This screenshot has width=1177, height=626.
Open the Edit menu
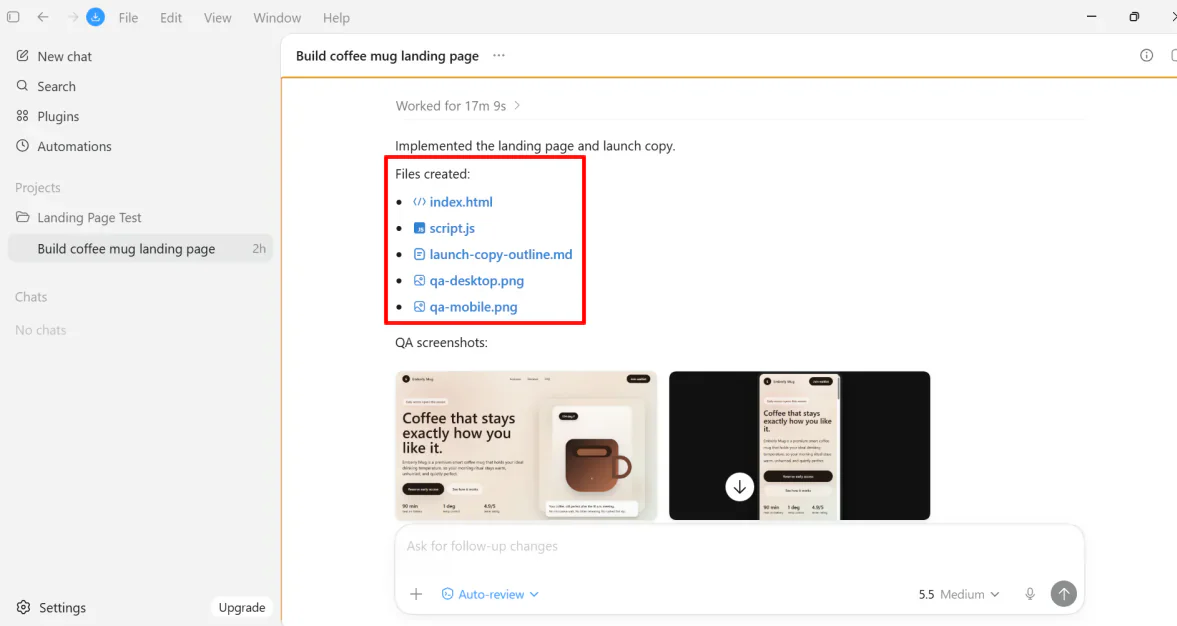pyautogui.click(x=170, y=17)
